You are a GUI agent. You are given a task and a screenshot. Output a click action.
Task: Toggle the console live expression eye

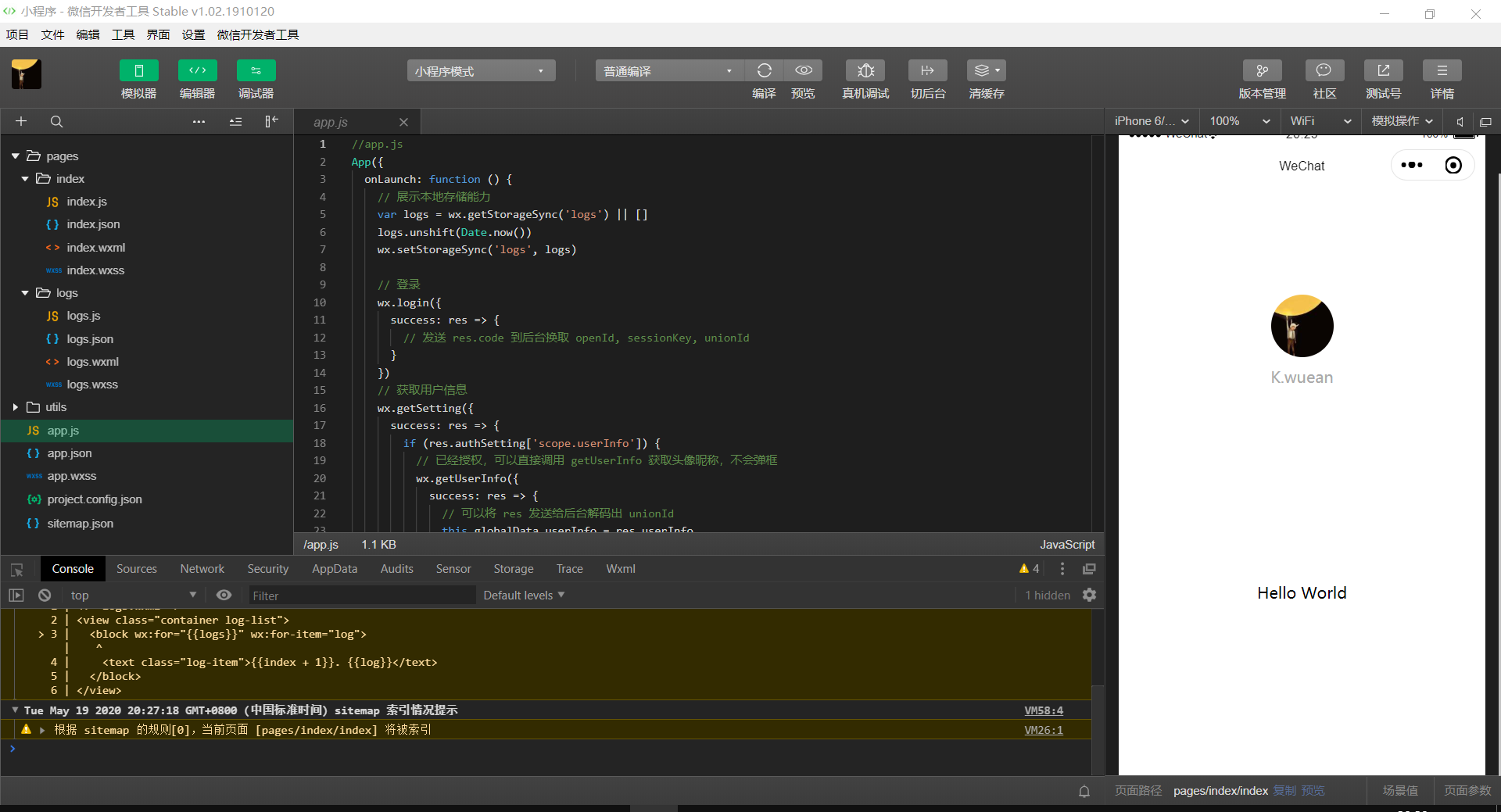[224, 596]
